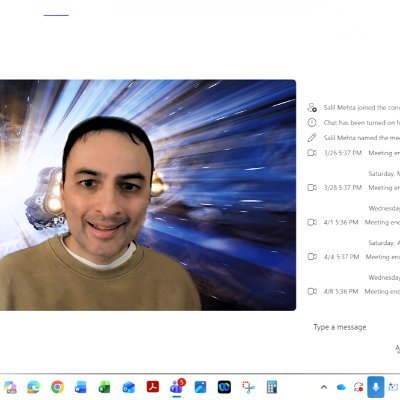Click the 4/8 5:36 PM meeting entry

tap(353, 291)
